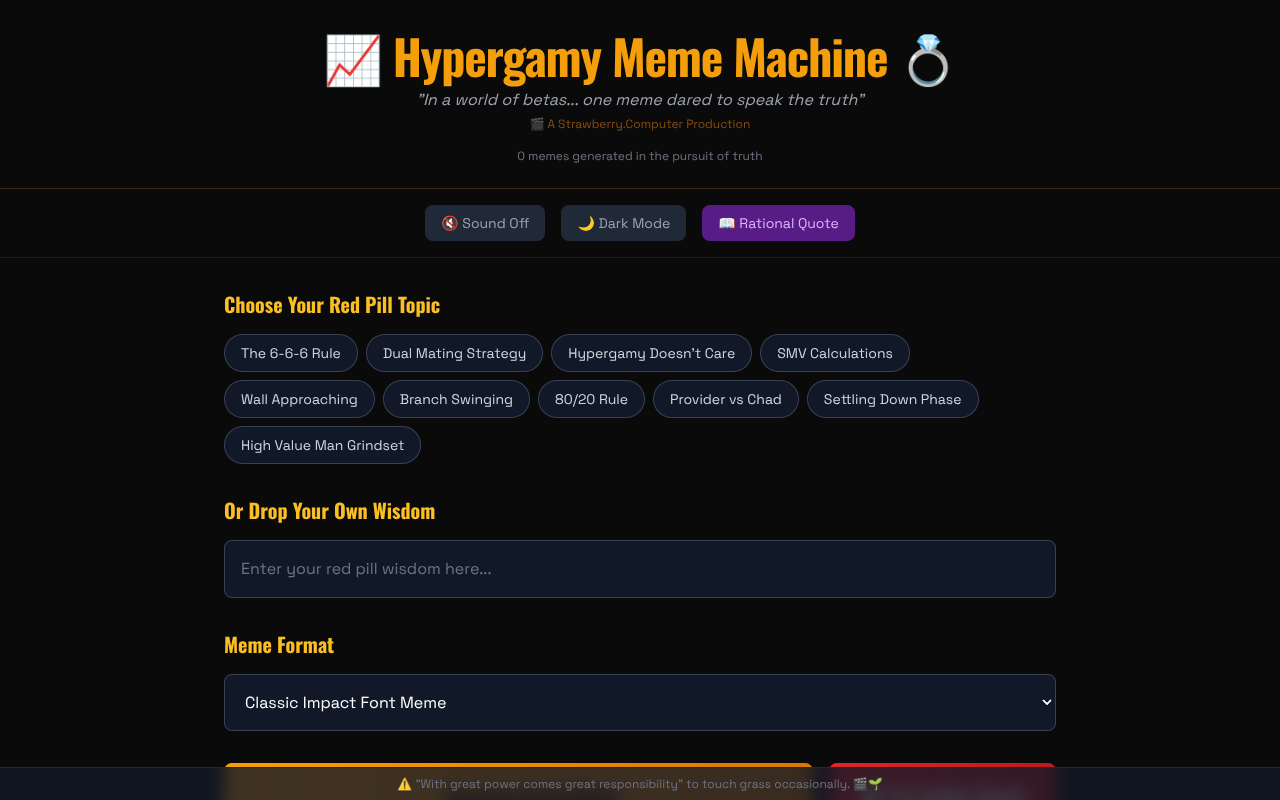1280x800 pixels.
Task: Click the red pill wisdom text field
Action: pyautogui.click(x=640, y=568)
